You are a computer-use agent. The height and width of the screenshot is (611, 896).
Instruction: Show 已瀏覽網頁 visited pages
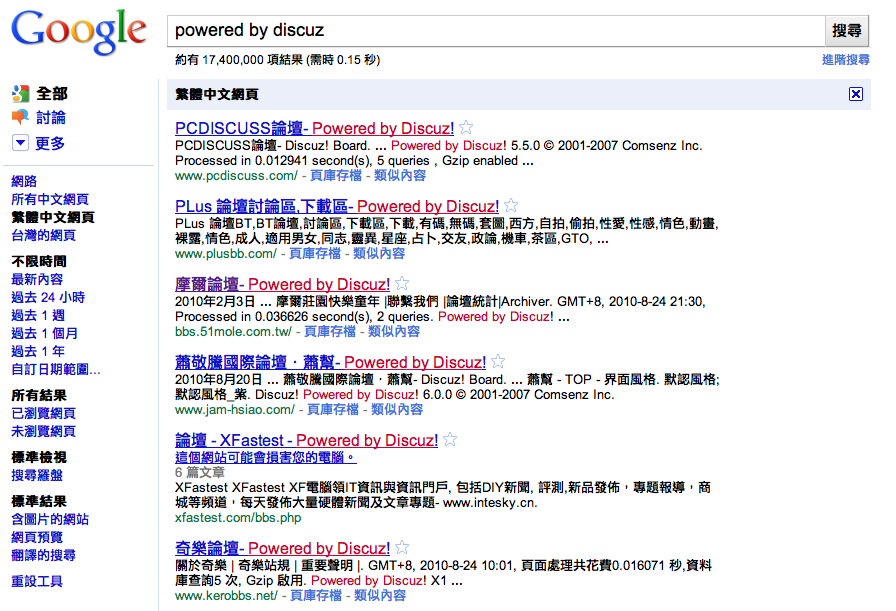[43, 413]
